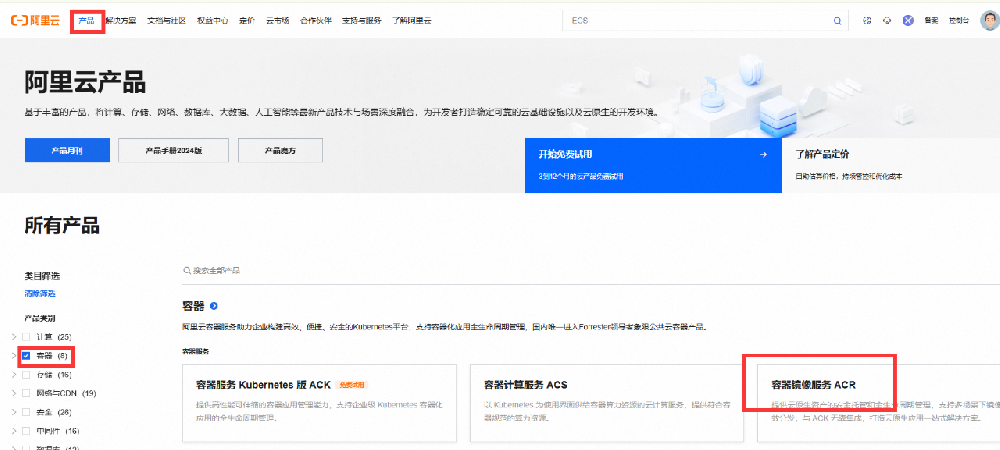The width and height of the screenshot is (1000, 450).
Task: Check the 中间件 (16) category checkbox
Action: tap(26, 432)
